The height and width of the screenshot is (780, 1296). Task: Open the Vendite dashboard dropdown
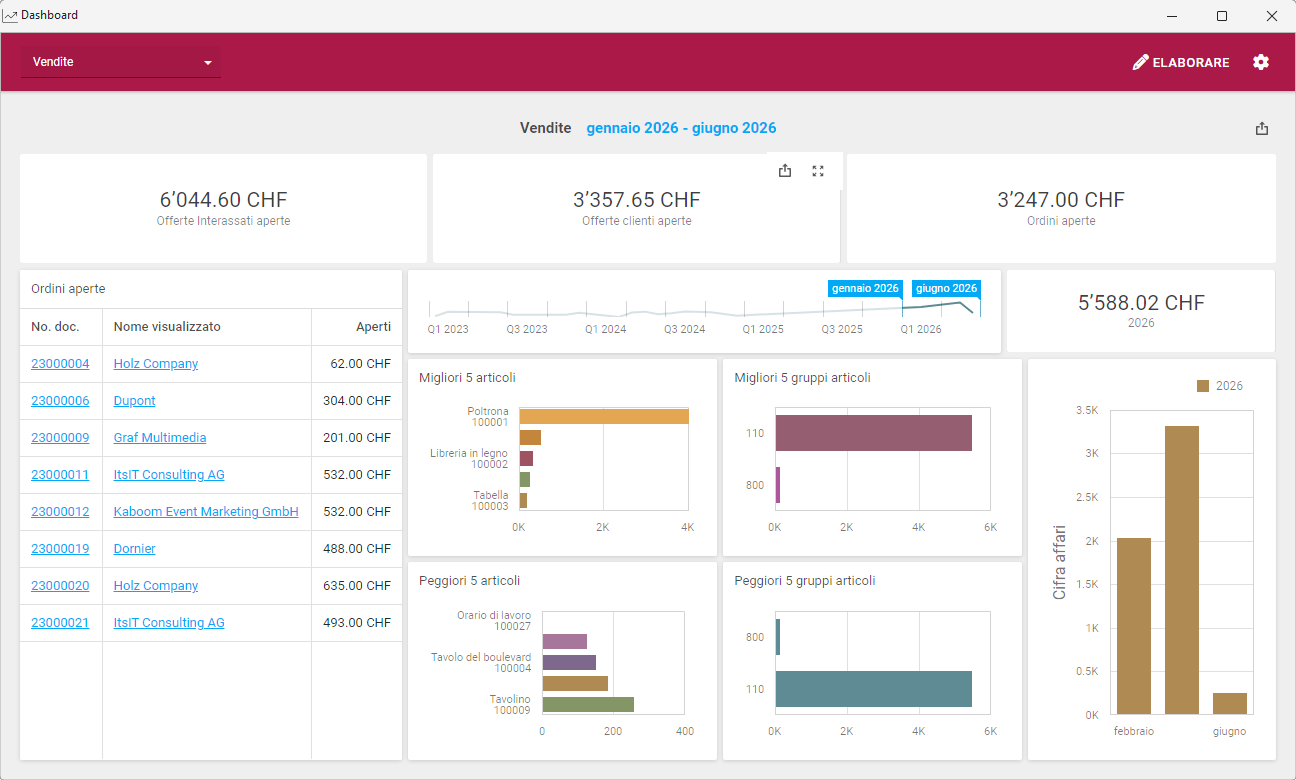coord(121,62)
